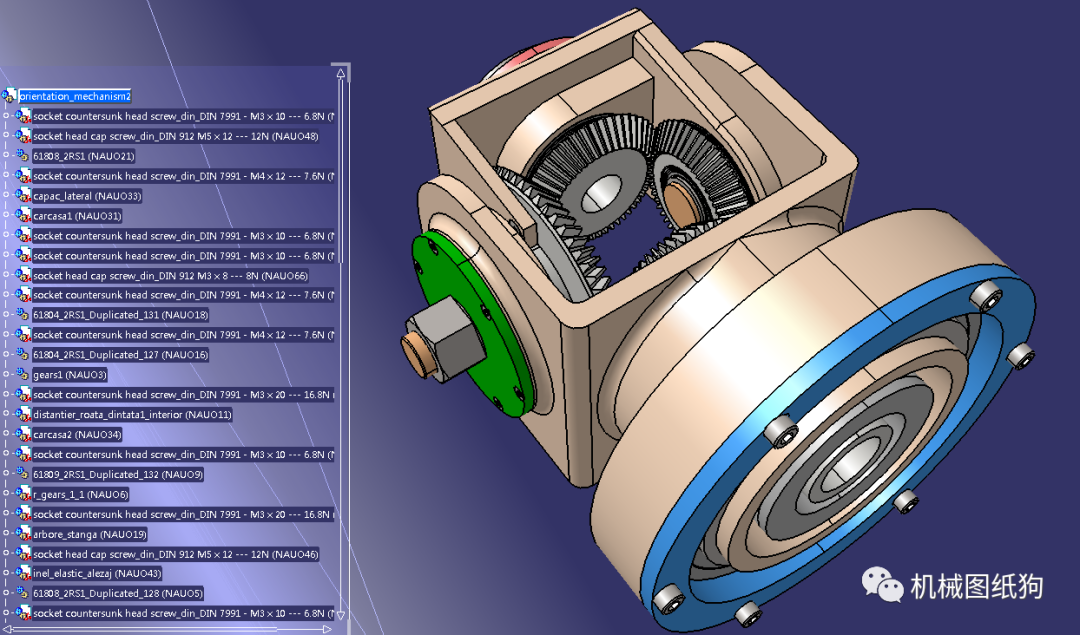
Task: Click the part icon of M3 x 8 screw NAUO66
Action: click(23, 275)
